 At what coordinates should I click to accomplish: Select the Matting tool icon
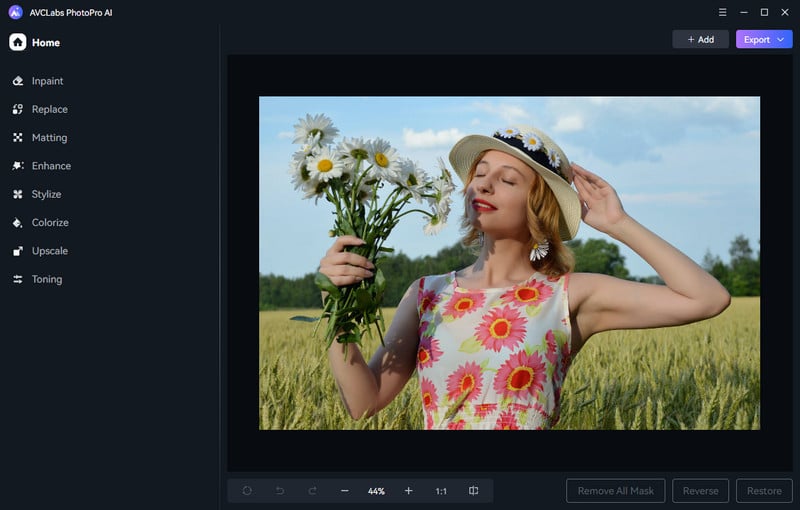click(18, 138)
